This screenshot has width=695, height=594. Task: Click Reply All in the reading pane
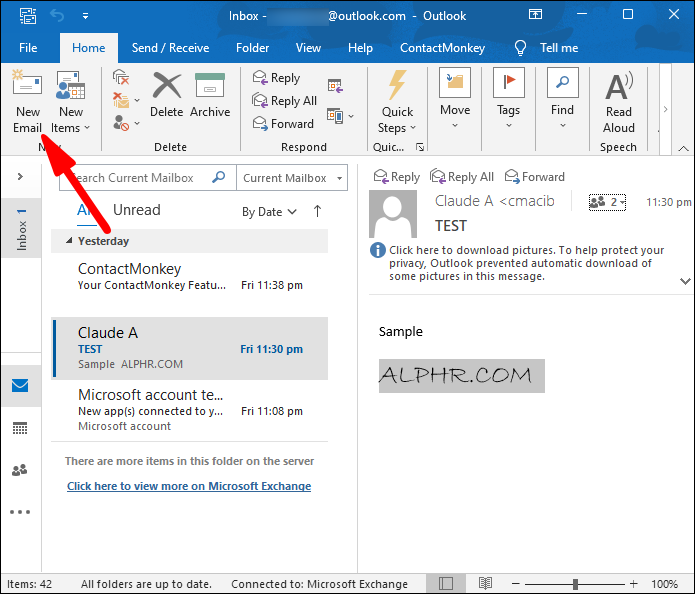[x=462, y=177]
